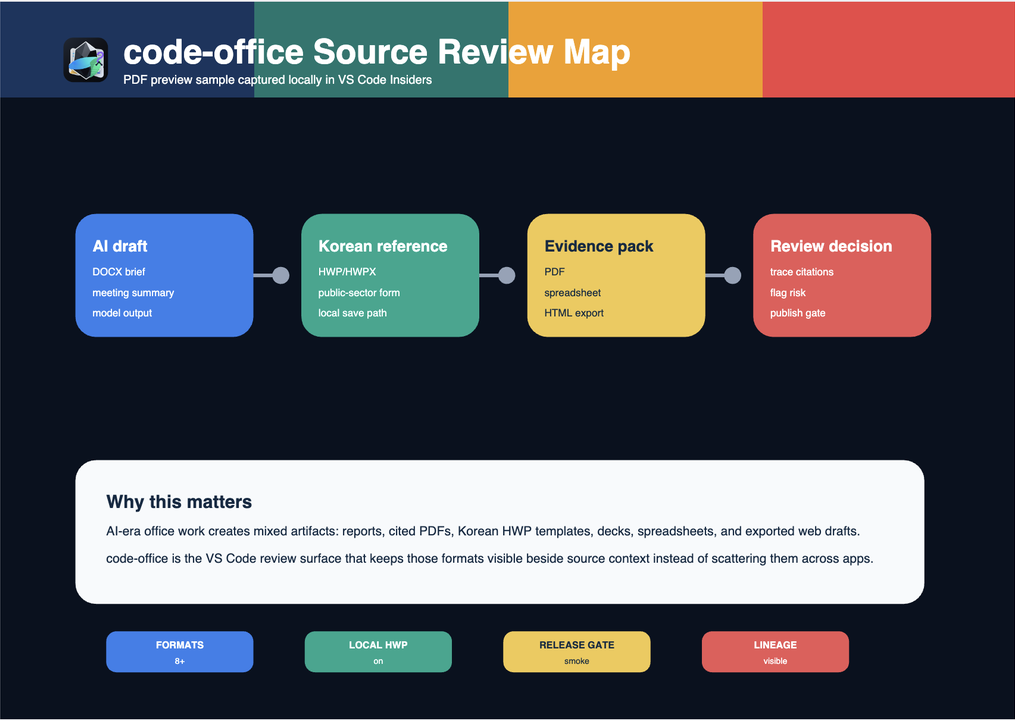Click 'public-sector form' text
The width and height of the screenshot is (1015, 720).
point(359,293)
